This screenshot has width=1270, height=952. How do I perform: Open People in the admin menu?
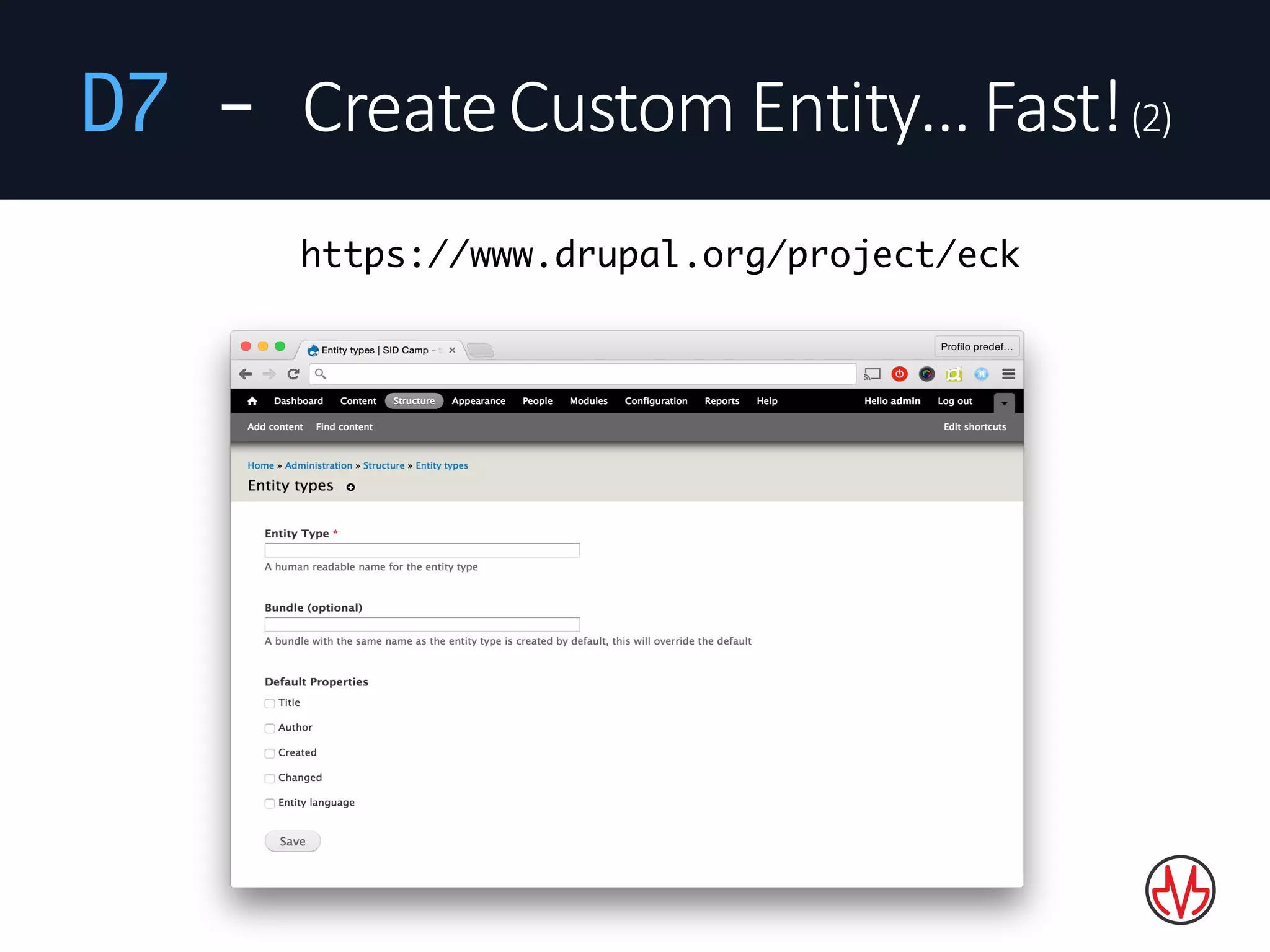click(537, 401)
